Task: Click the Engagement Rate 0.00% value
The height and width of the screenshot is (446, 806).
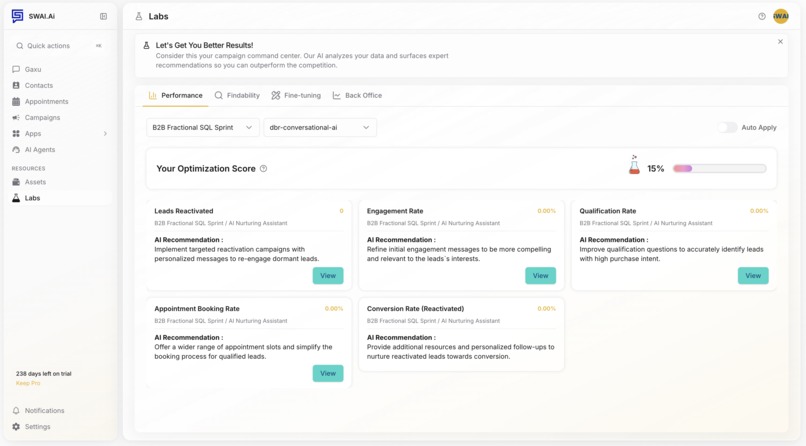Action: [546, 211]
